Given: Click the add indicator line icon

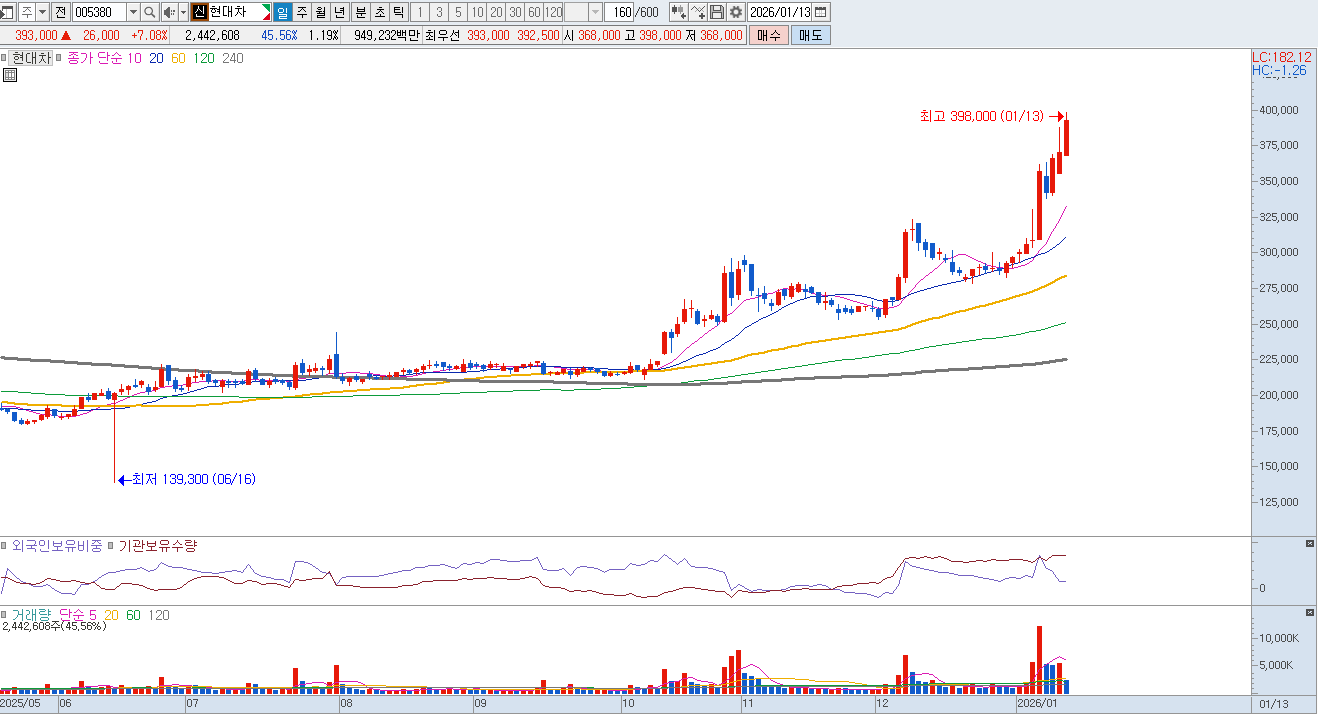Looking at the screenshot, I should pos(698,12).
